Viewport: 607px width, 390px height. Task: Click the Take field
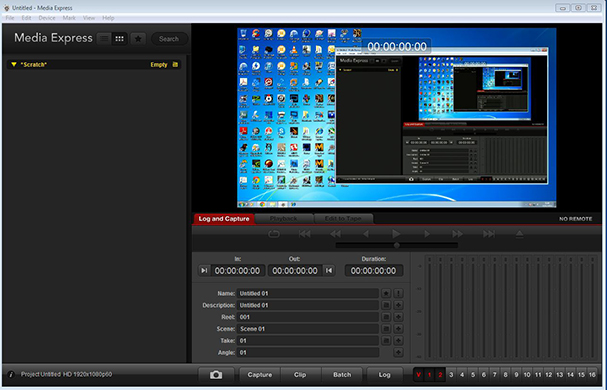coord(308,340)
